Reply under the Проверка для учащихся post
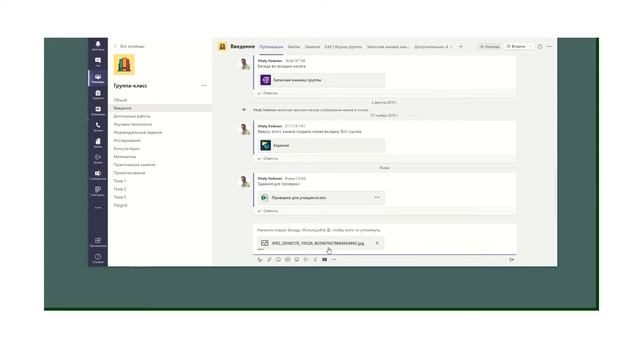The width and height of the screenshot is (640, 360). 268,211
